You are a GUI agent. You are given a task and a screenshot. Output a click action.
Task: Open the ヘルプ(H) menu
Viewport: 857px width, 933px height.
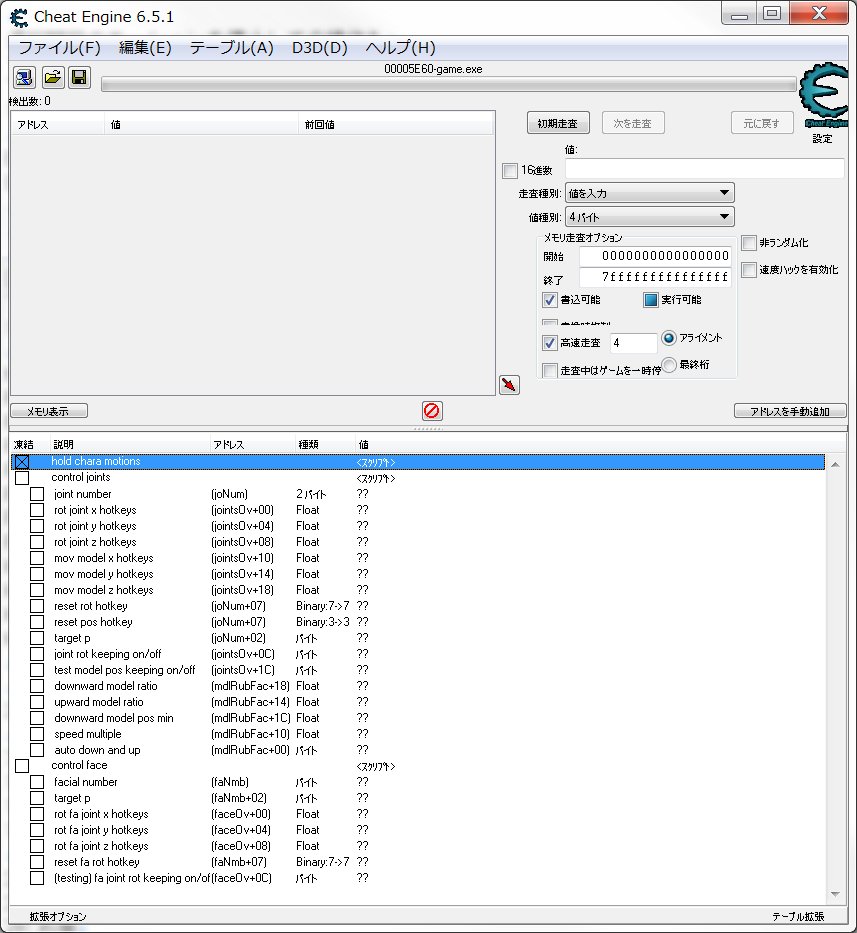pyautogui.click(x=401, y=48)
